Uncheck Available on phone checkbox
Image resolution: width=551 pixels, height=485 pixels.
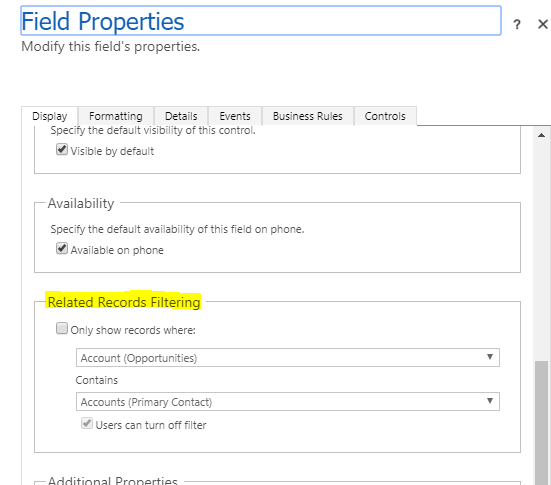[x=62, y=248]
